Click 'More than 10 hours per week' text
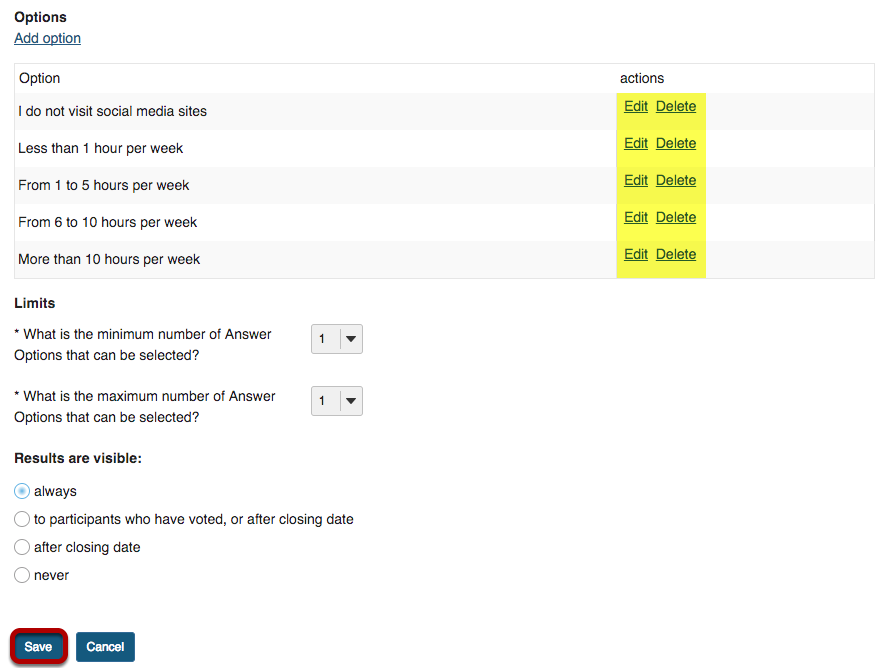The width and height of the screenshot is (890, 668). [109, 259]
